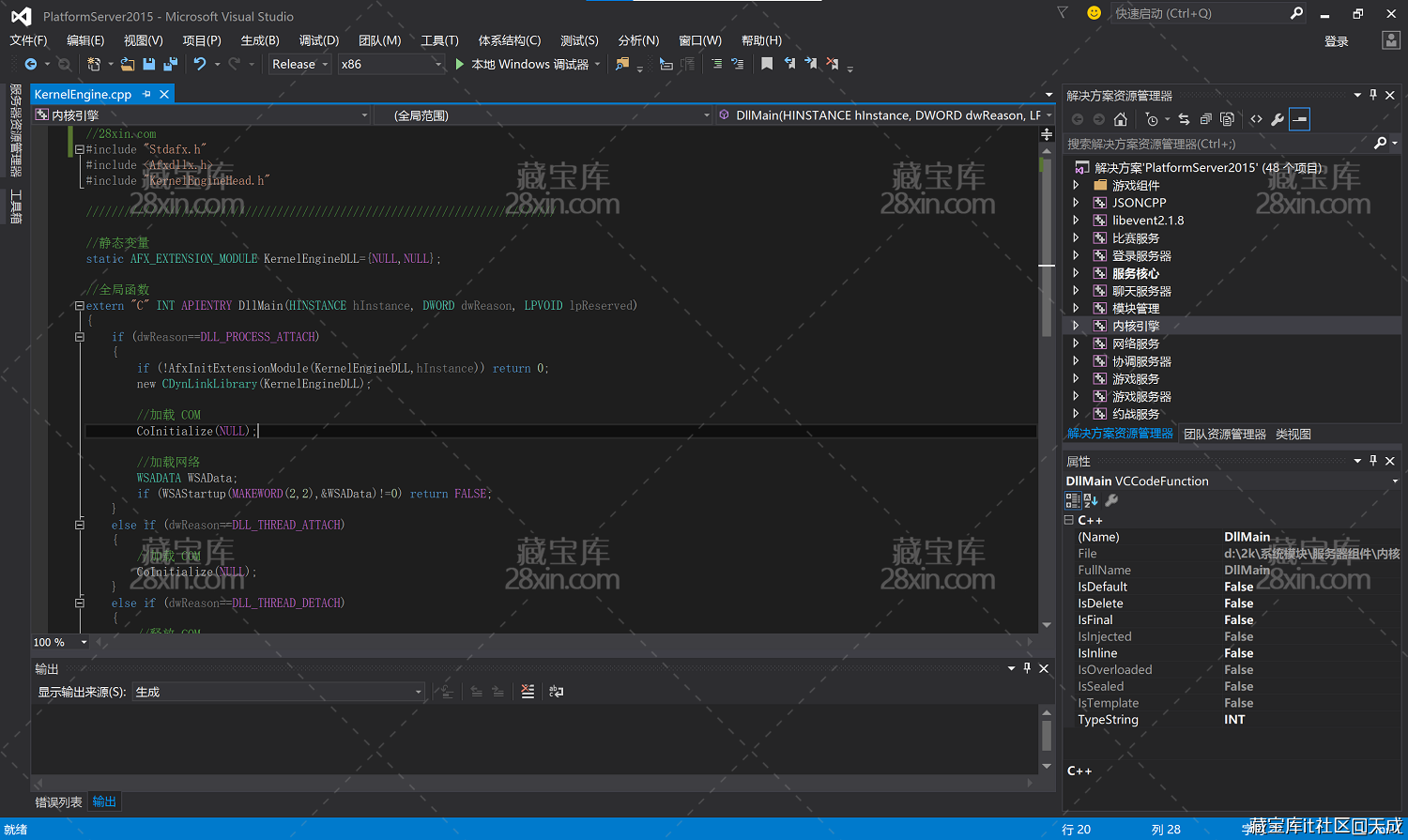Click the Home icon in Solution Explorer
The height and width of the screenshot is (840, 1408).
point(1120,119)
